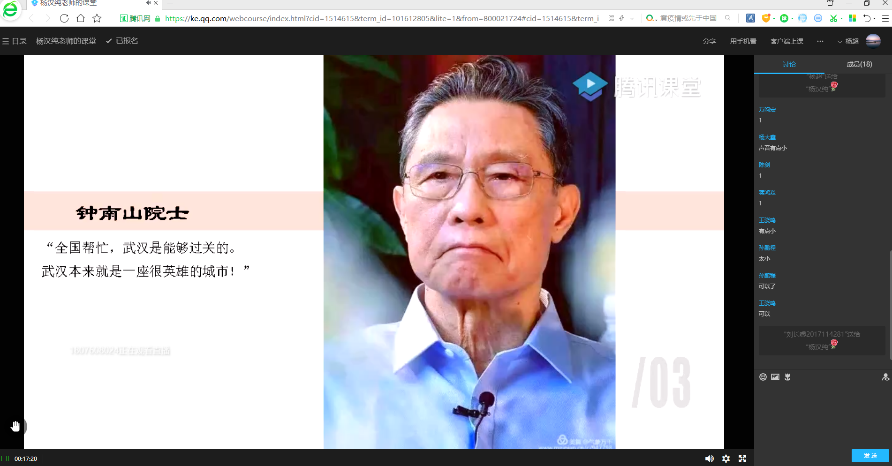Screen dimensions: 892x466
Task: Click the chat message '太小'
Action: pos(764,258)
